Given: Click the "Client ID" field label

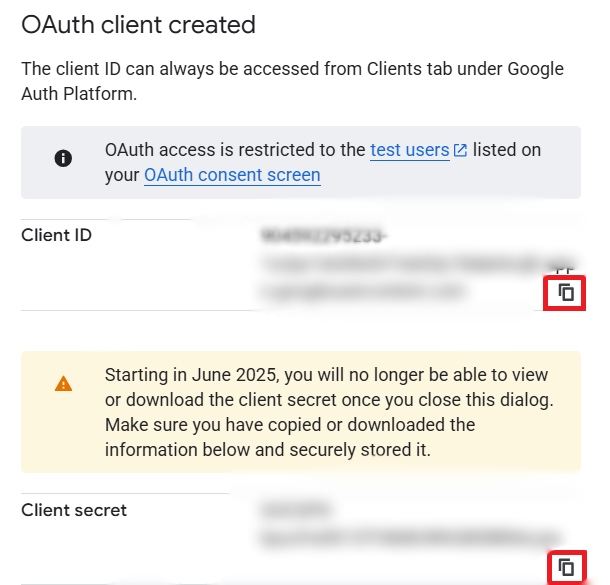Looking at the screenshot, I should (x=57, y=235).
